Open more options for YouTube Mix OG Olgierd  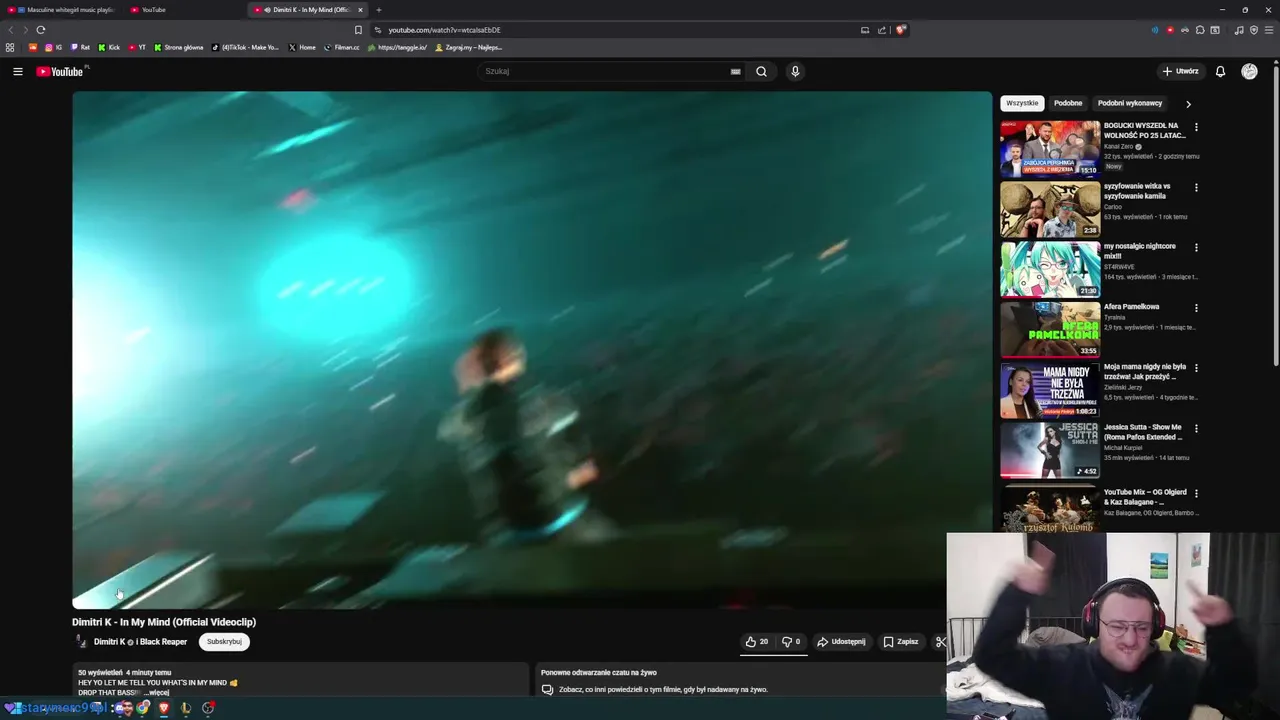tap(1196, 493)
